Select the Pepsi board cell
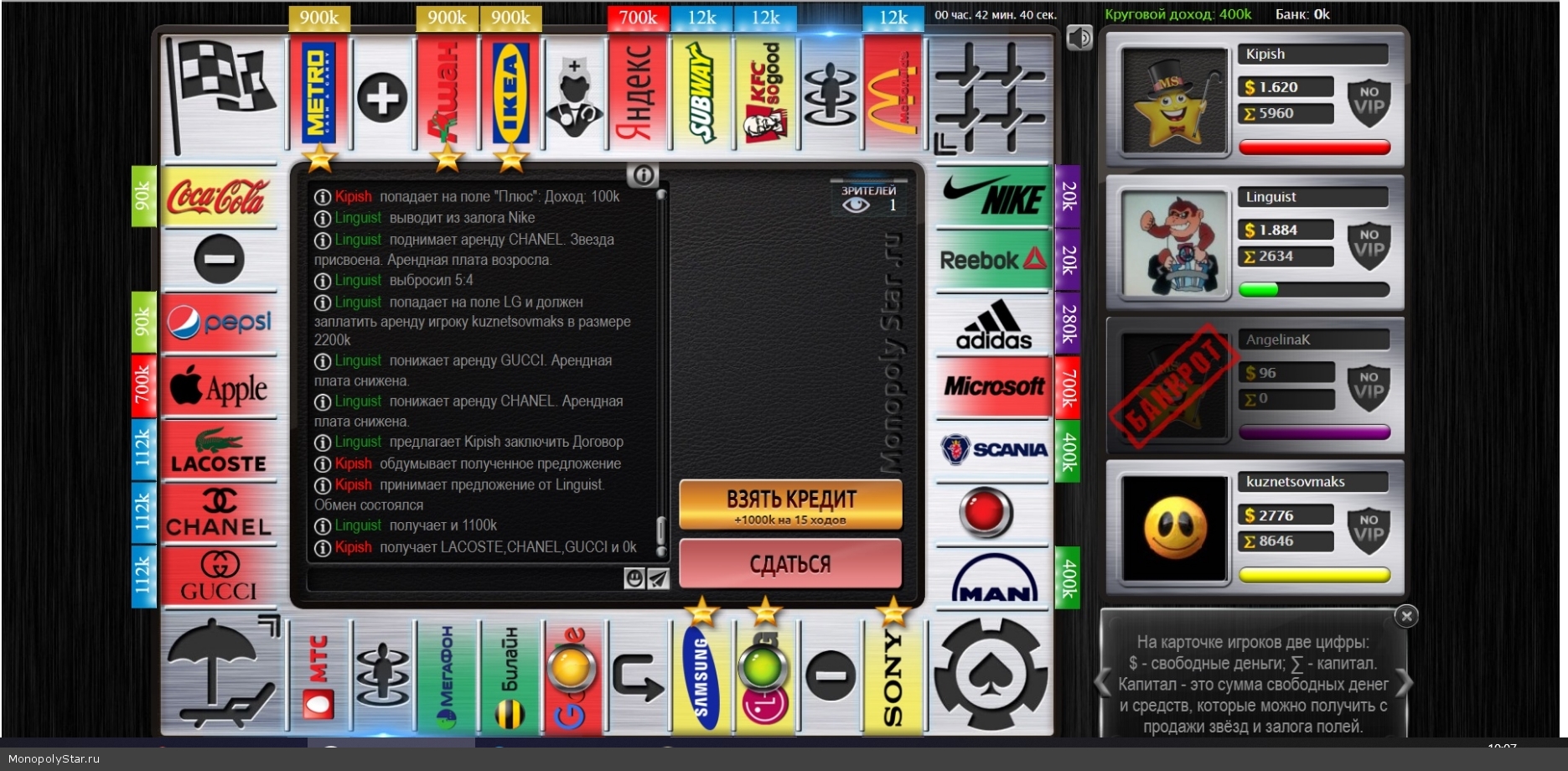The image size is (1568, 771). pos(219,323)
